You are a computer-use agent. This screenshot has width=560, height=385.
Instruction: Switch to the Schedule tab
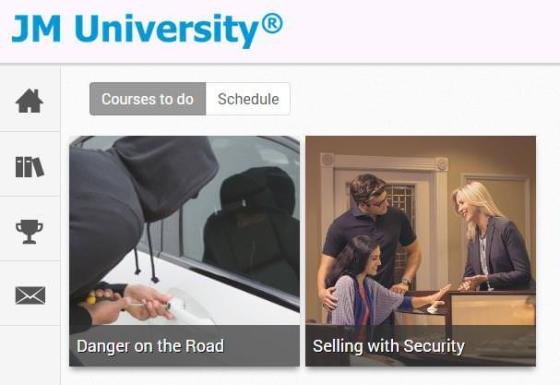[248, 99]
